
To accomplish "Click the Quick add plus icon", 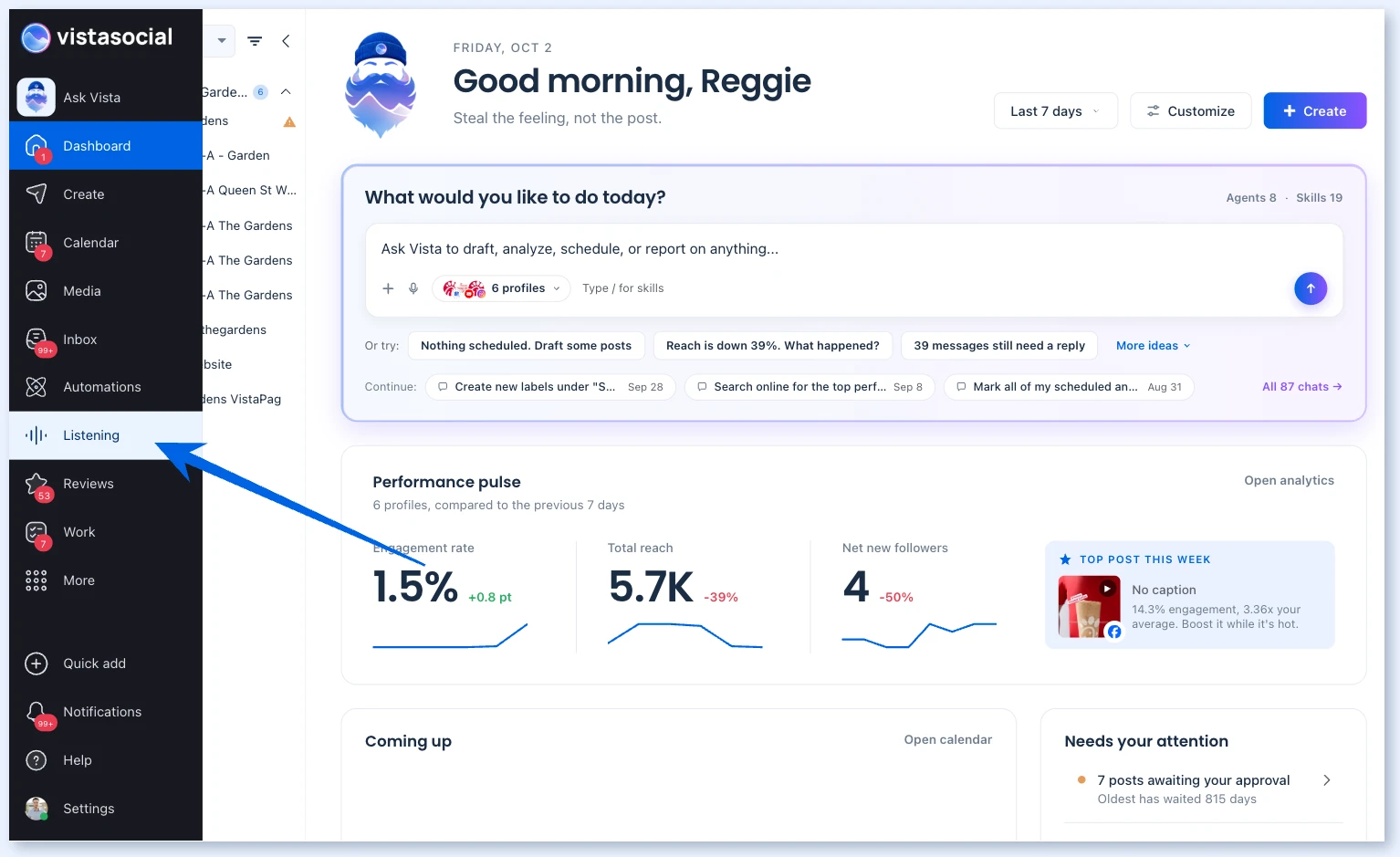I will pyautogui.click(x=37, y=664).
